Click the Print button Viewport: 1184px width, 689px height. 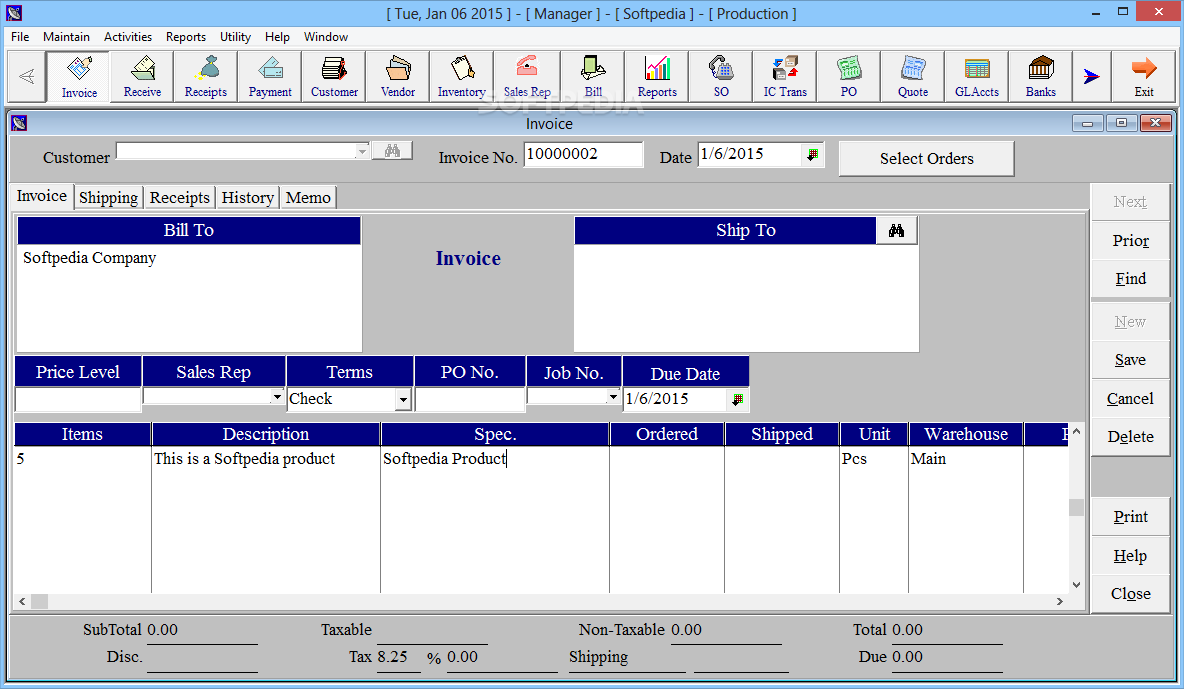1130,517
